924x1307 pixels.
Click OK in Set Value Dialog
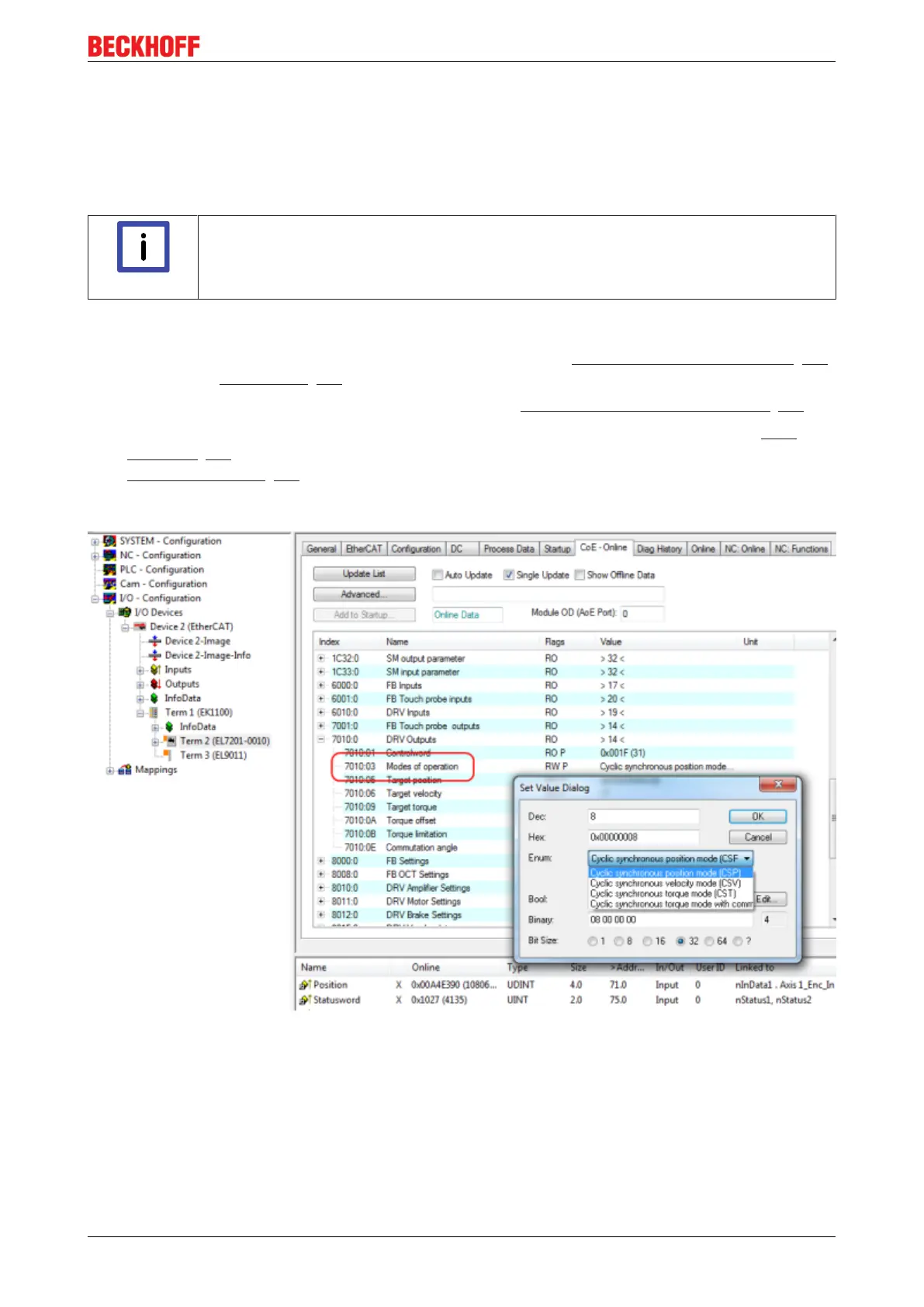click(x=758, y=816)
